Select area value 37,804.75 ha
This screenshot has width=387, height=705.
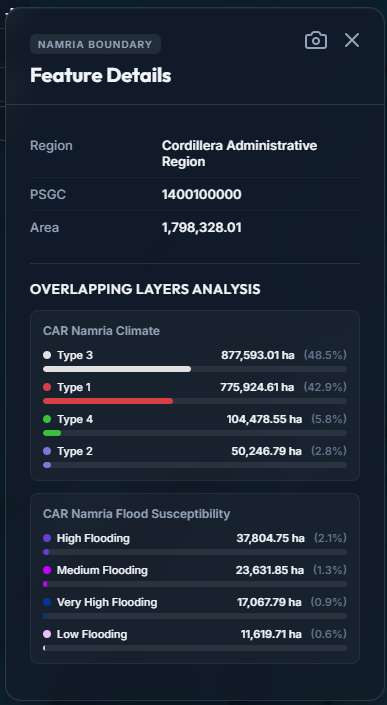pos(271,538)
